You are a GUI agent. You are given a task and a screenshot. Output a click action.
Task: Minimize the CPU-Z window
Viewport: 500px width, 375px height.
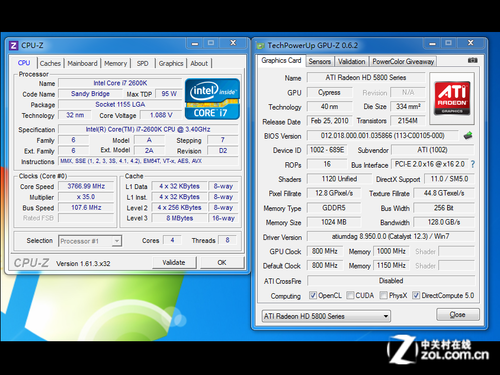point(195,43)
